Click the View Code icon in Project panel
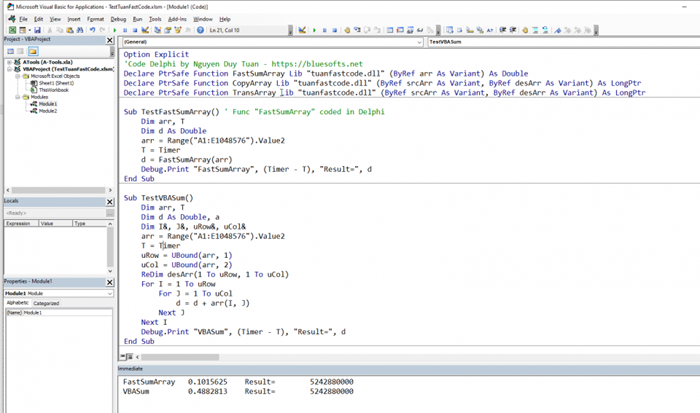Image resolution: width=700 pixels, height=413 pixels. pos(9,53)
